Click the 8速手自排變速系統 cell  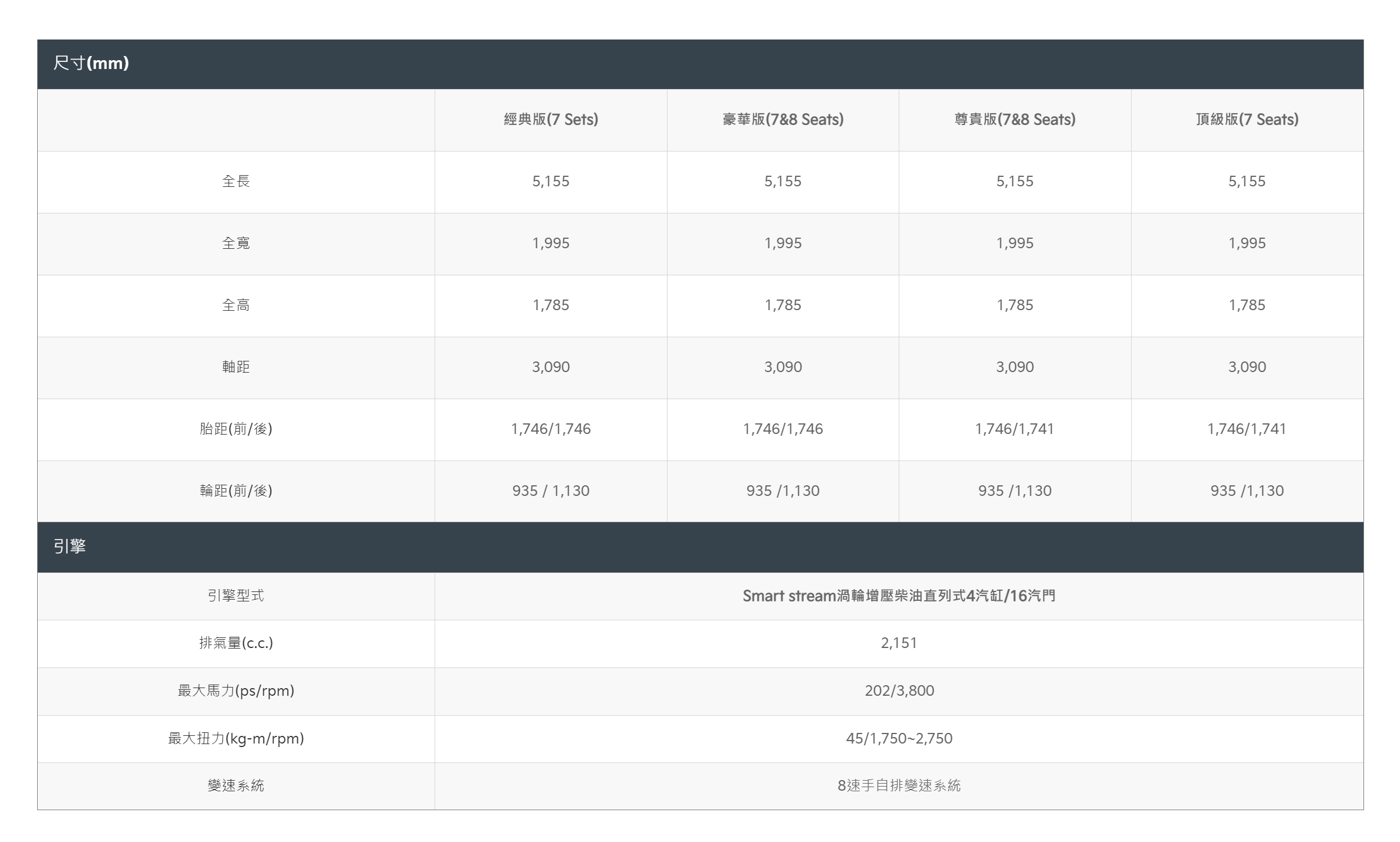click(899, 786)
